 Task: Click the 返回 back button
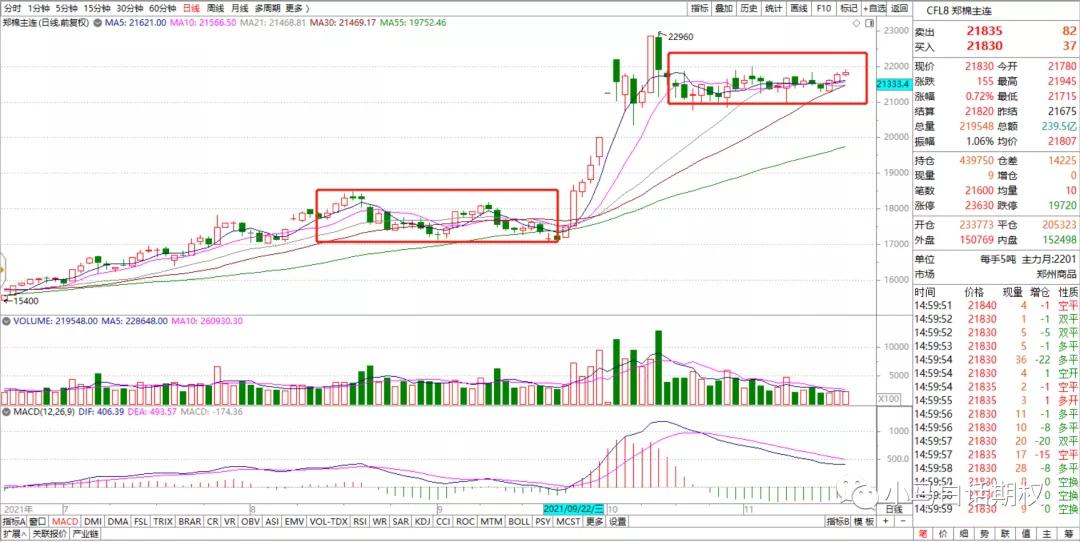click(x=900, y=7)
